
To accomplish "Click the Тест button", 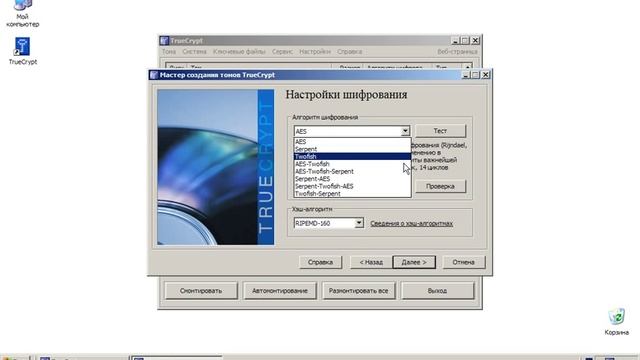I will 440,131.
